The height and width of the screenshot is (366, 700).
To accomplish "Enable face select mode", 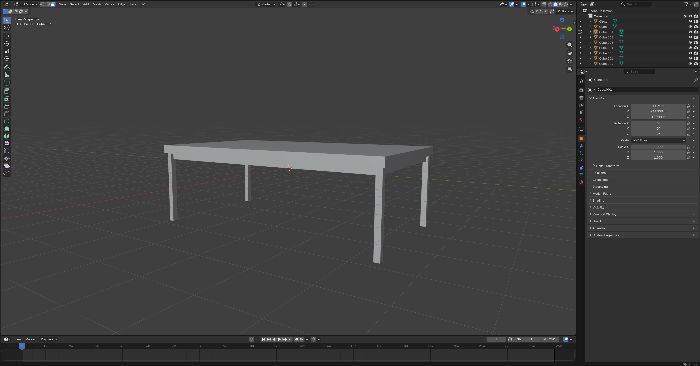I will pos(52,4).
